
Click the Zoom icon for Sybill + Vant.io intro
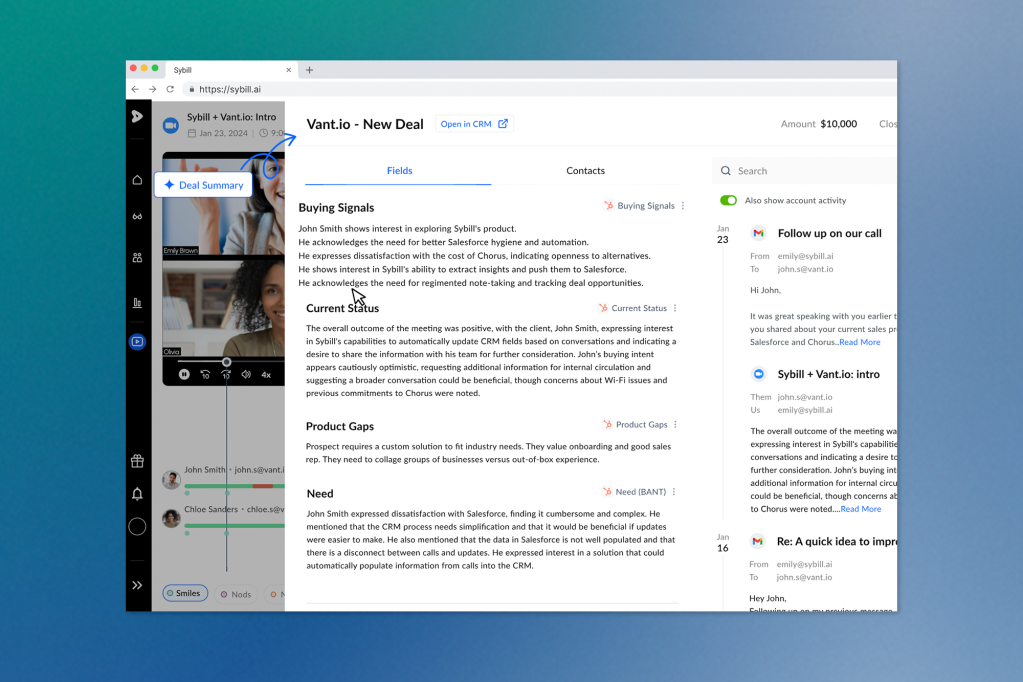758,374
